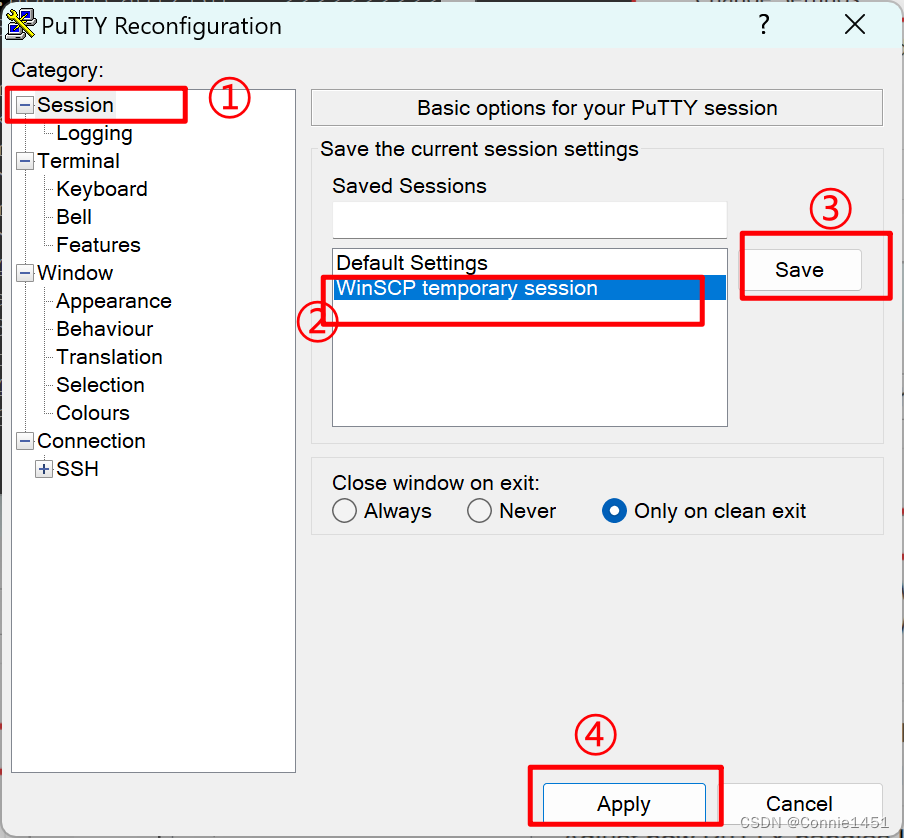This screenshot has width=904, height=838.
Task: Apply the configuration changes
Action: pos(624,803)
